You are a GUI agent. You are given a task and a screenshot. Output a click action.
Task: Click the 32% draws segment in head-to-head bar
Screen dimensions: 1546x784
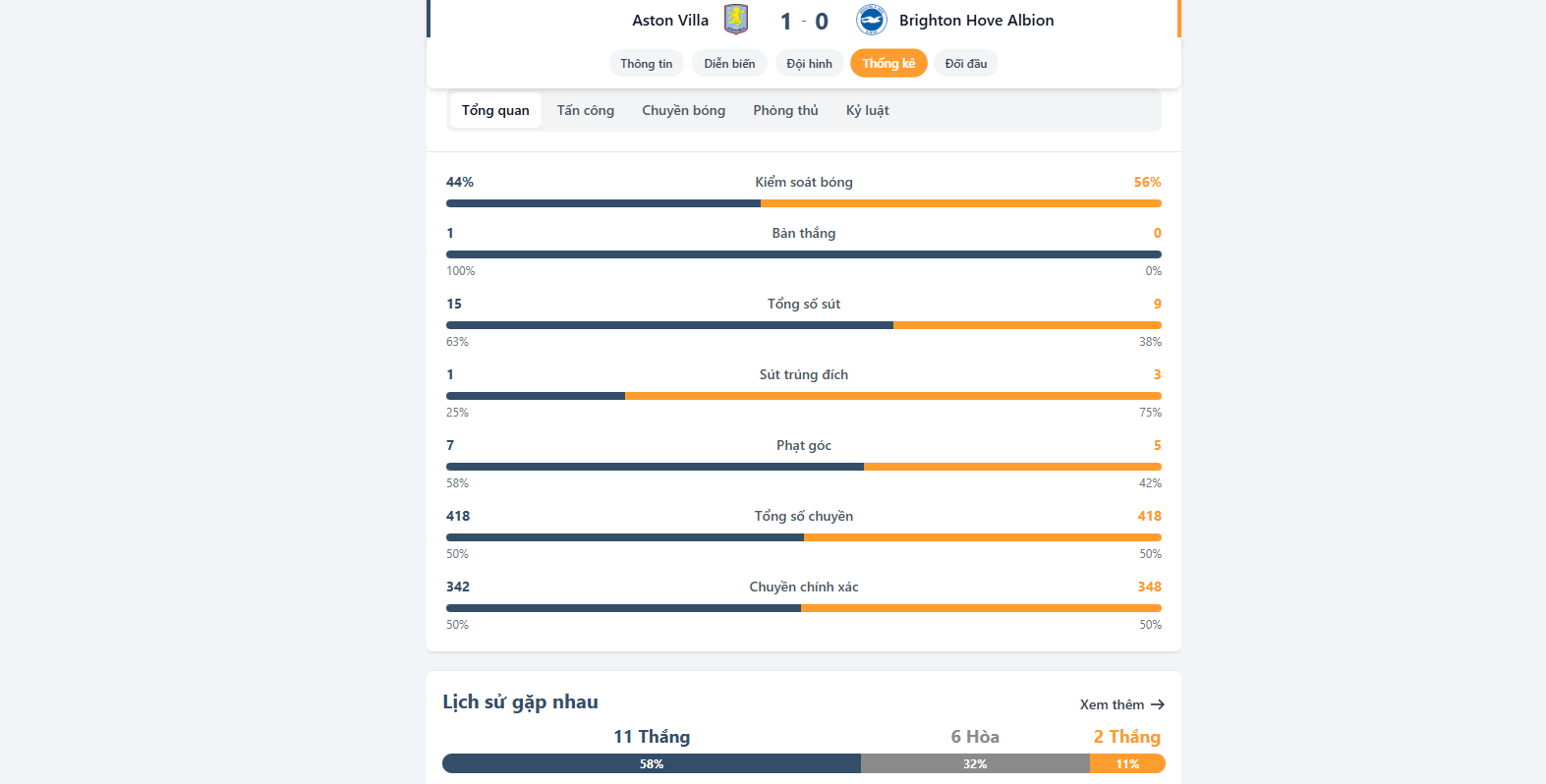pyautogui.click(x=975, y=763)
